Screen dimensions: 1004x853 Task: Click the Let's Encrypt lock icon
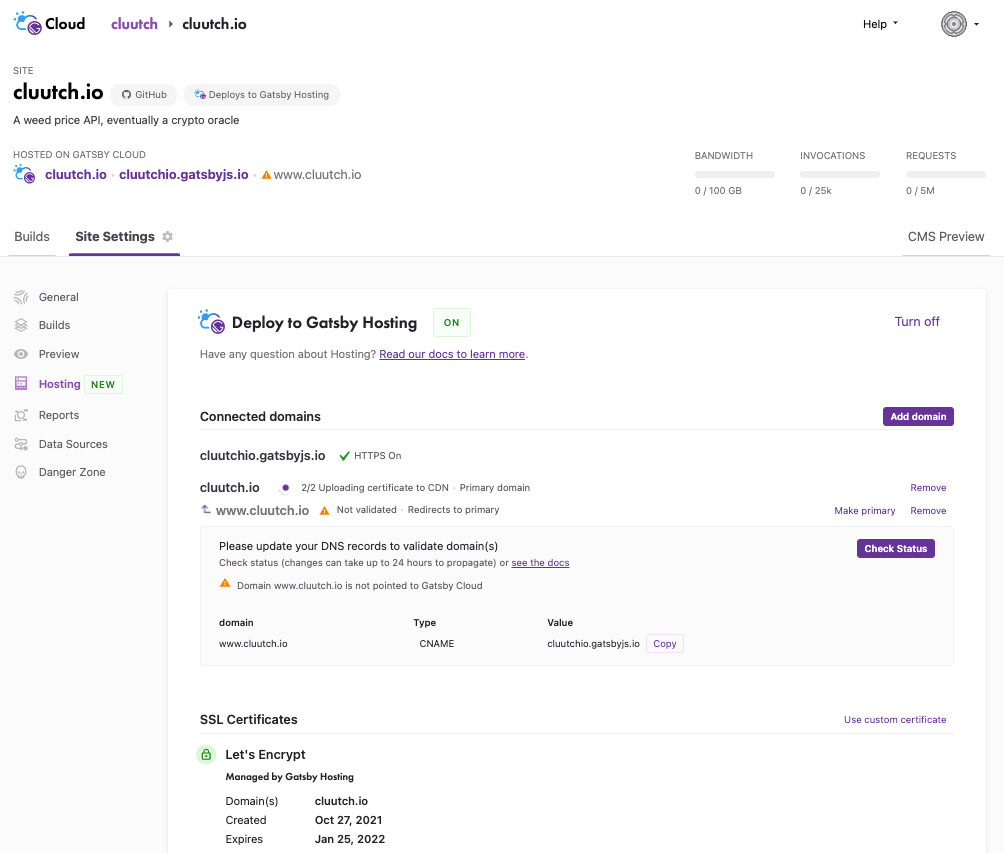coord(206,755)
